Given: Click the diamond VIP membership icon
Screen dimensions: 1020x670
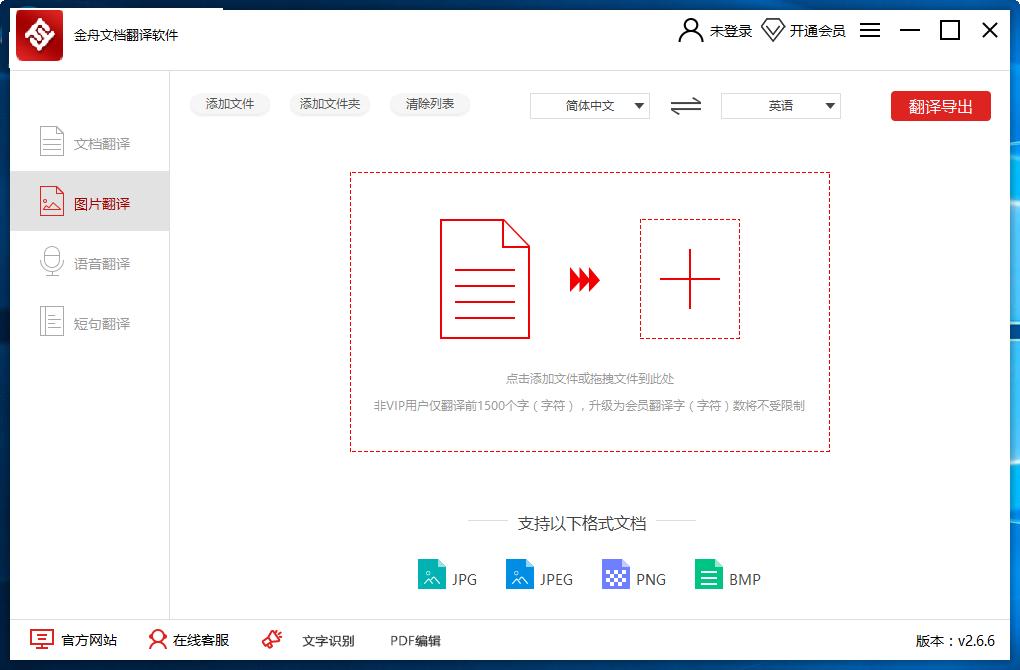Looking at the screenshot, I should point(773,31).
